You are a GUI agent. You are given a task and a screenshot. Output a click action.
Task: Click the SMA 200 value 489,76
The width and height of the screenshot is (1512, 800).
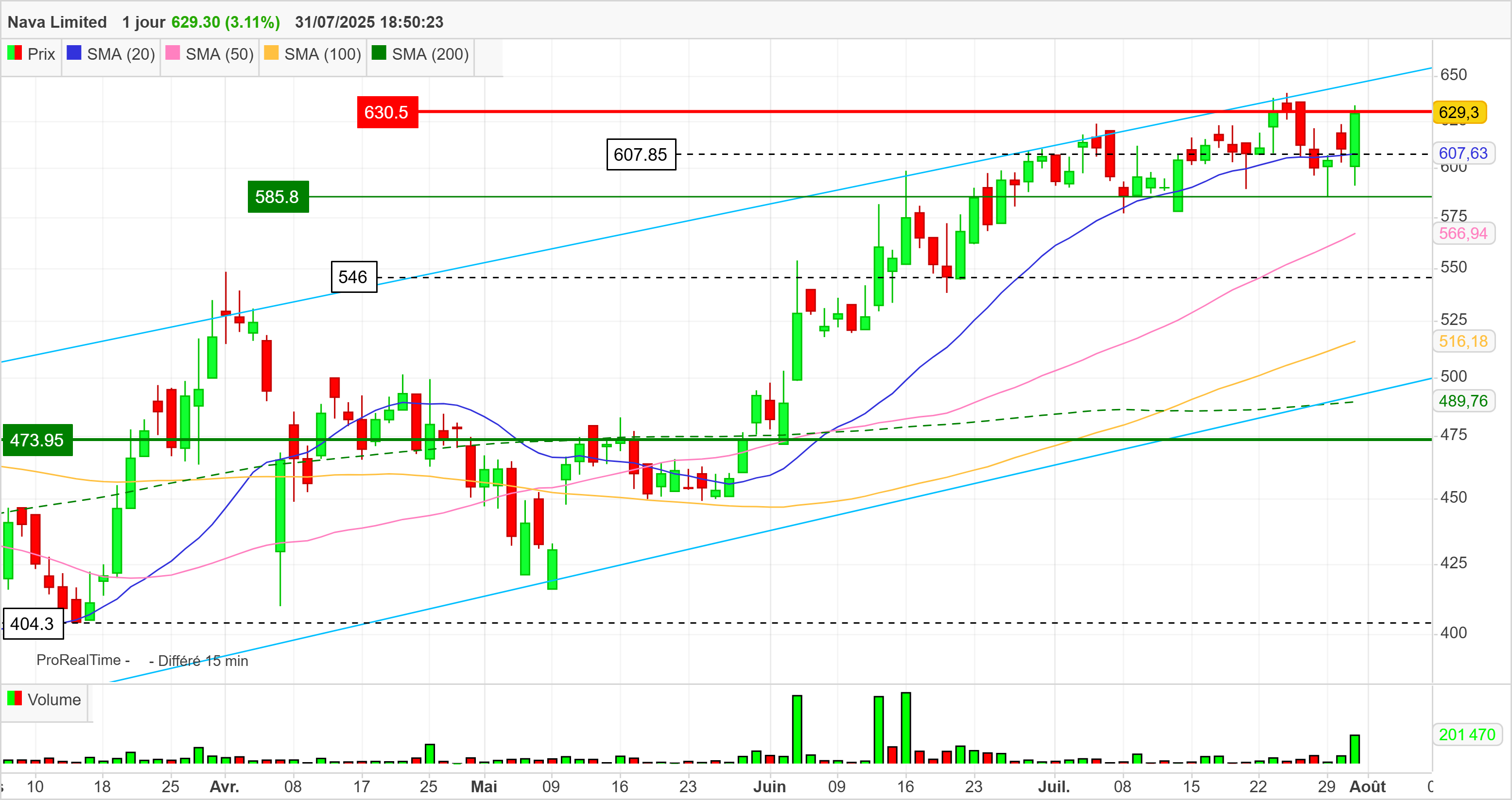tap(1463, 401)
